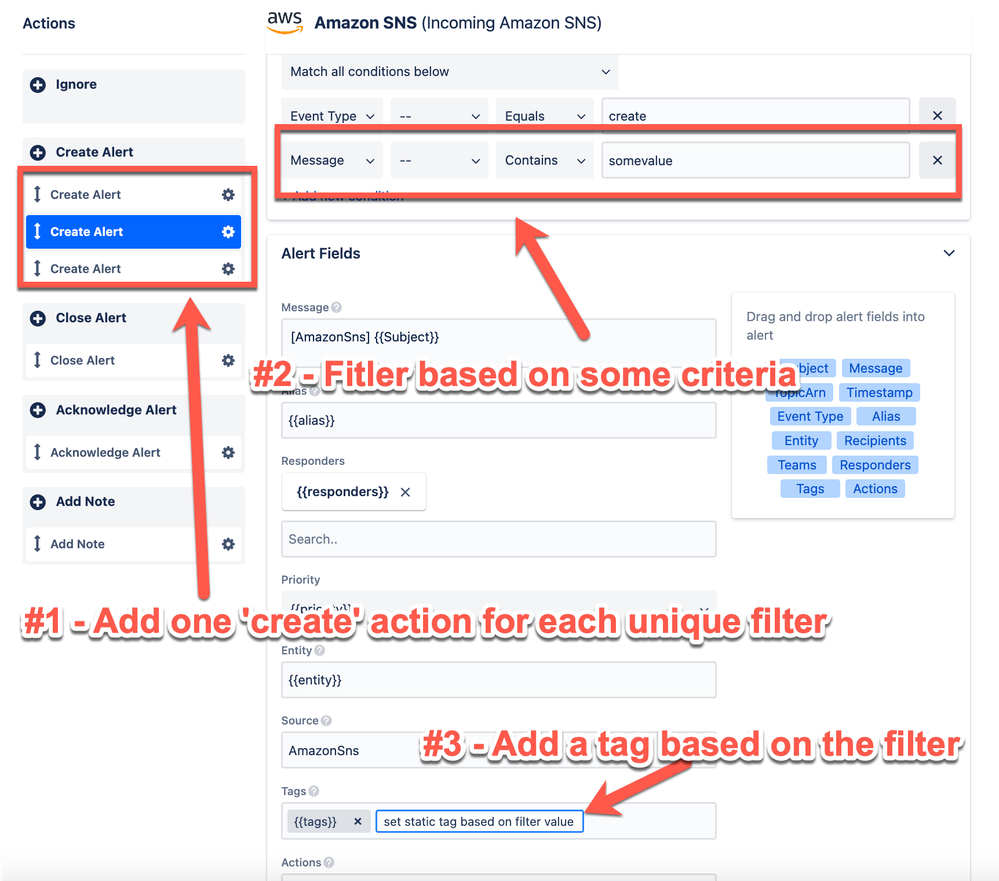This screenshot has height=881, width=999.
Task: Remove the {{responders}} chip
Action: [x=405, y=492]
